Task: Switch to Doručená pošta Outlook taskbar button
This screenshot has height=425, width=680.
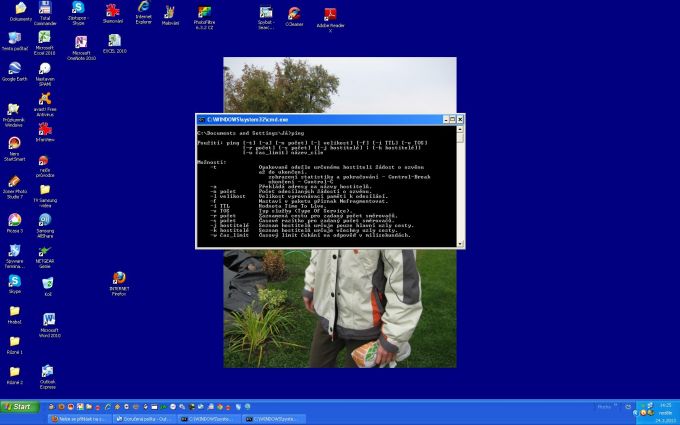Action: [144, 419]
